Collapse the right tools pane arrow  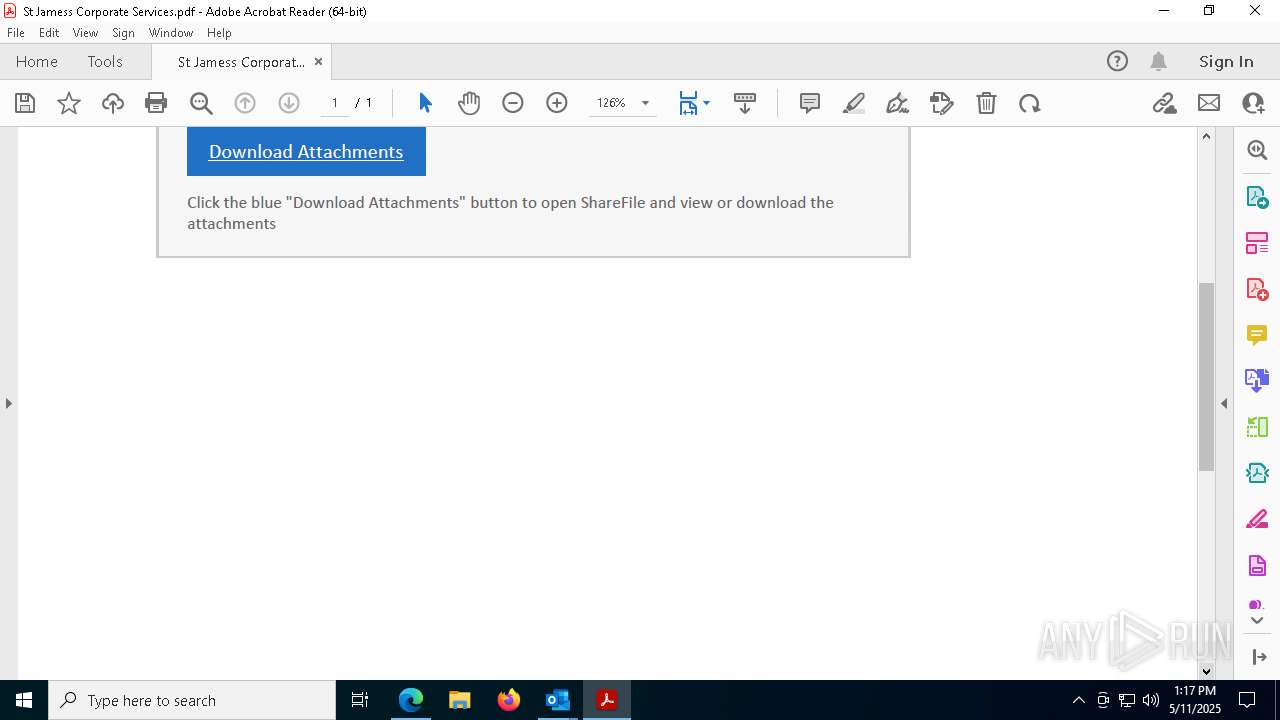tap(1224, 403)
